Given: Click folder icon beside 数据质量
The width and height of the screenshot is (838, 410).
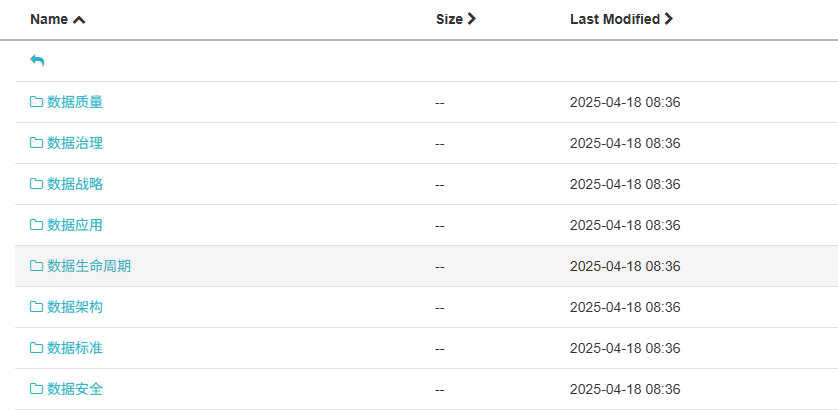Looking at the screenshot, I should [x=36, y=102].
